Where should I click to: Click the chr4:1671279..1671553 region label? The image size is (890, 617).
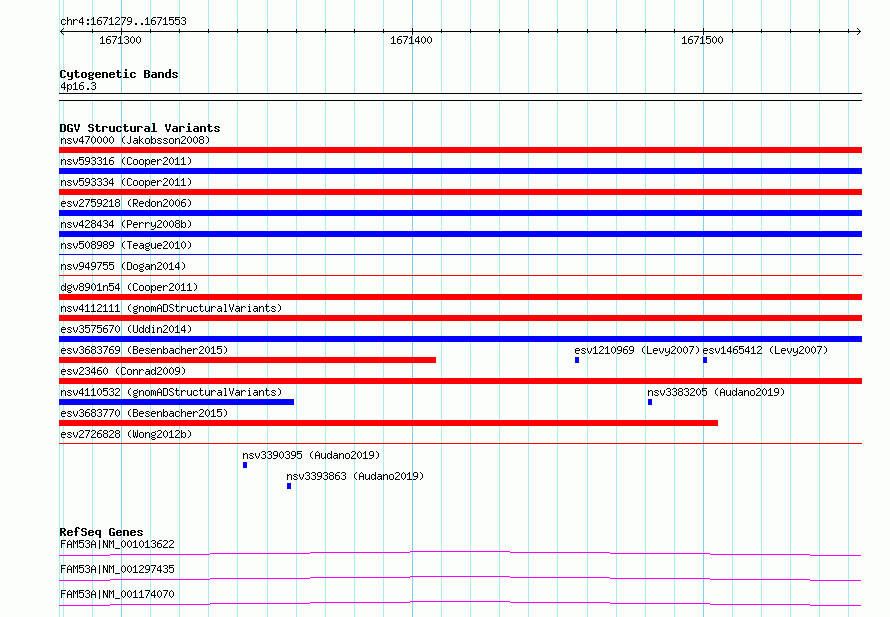click(123, 21)
